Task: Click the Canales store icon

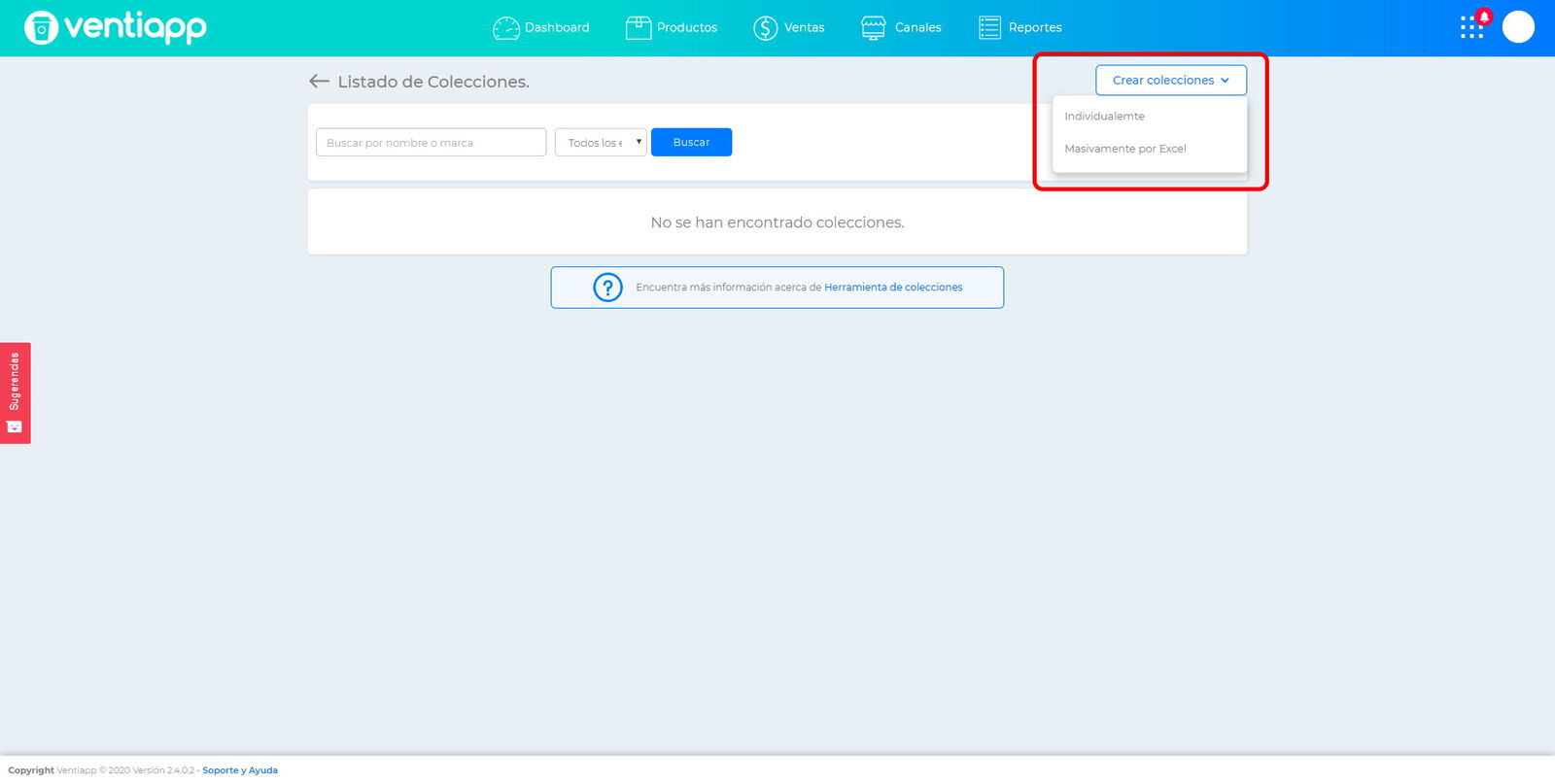Action: (874, 28)
